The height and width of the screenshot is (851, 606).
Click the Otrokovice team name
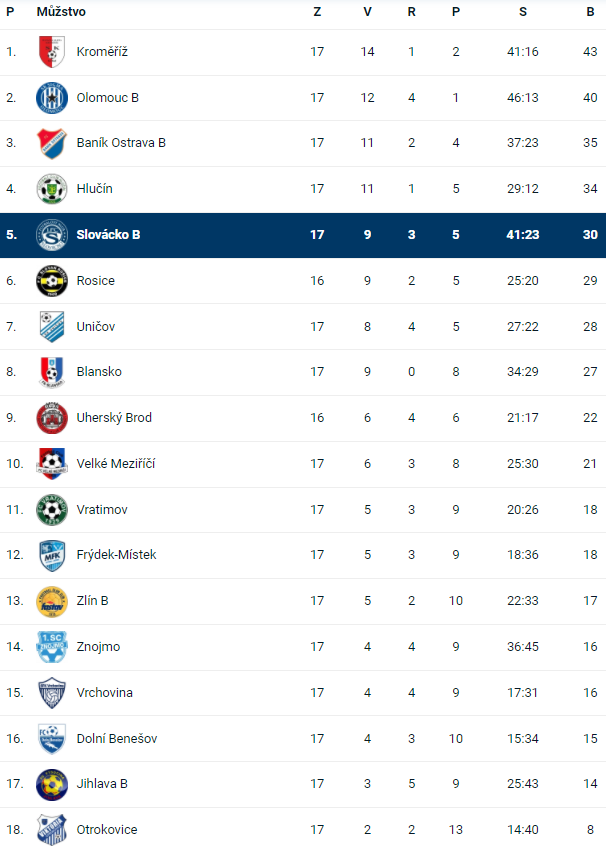click(x=107, y=830)
